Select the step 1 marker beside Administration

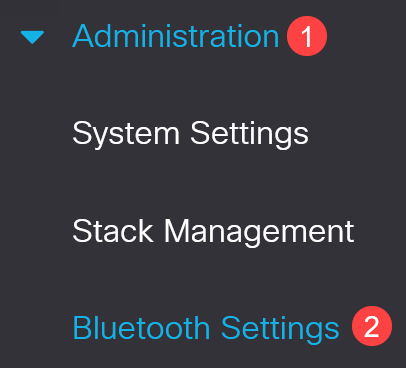pos(307,36)
